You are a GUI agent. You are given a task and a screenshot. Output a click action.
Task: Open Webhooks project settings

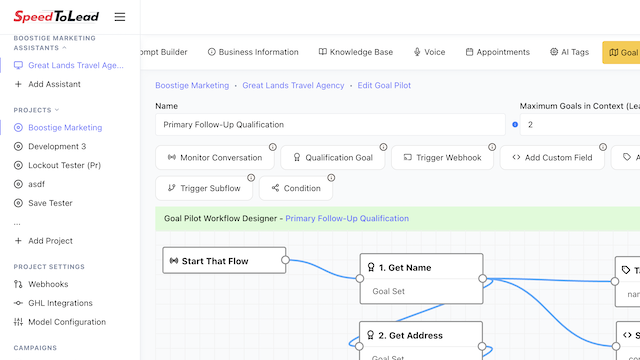[x=41, y=284]
